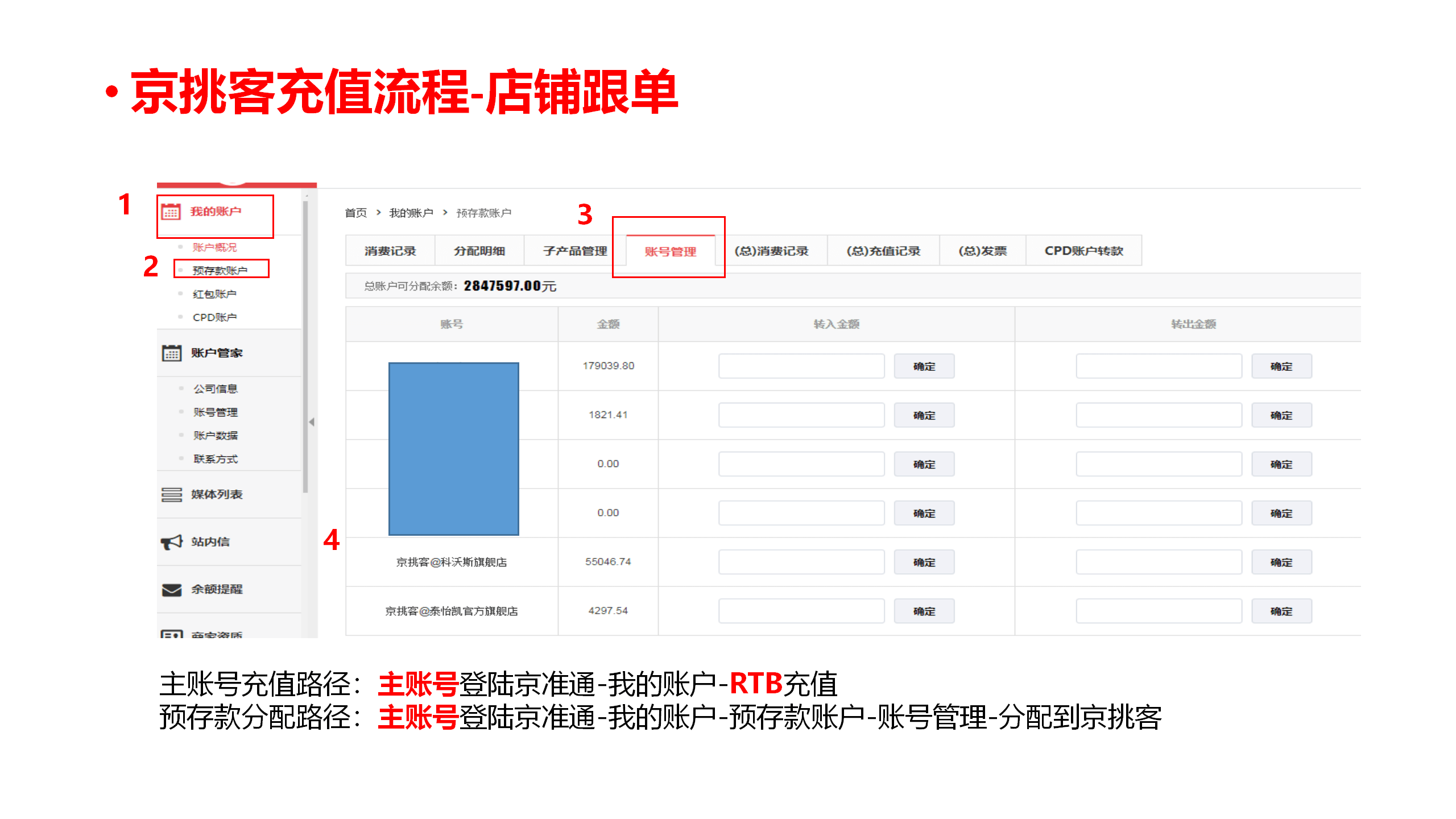1456x819 pixels.
Task: Click the 站内信 megaphone icon
Action: pos(171,542)
